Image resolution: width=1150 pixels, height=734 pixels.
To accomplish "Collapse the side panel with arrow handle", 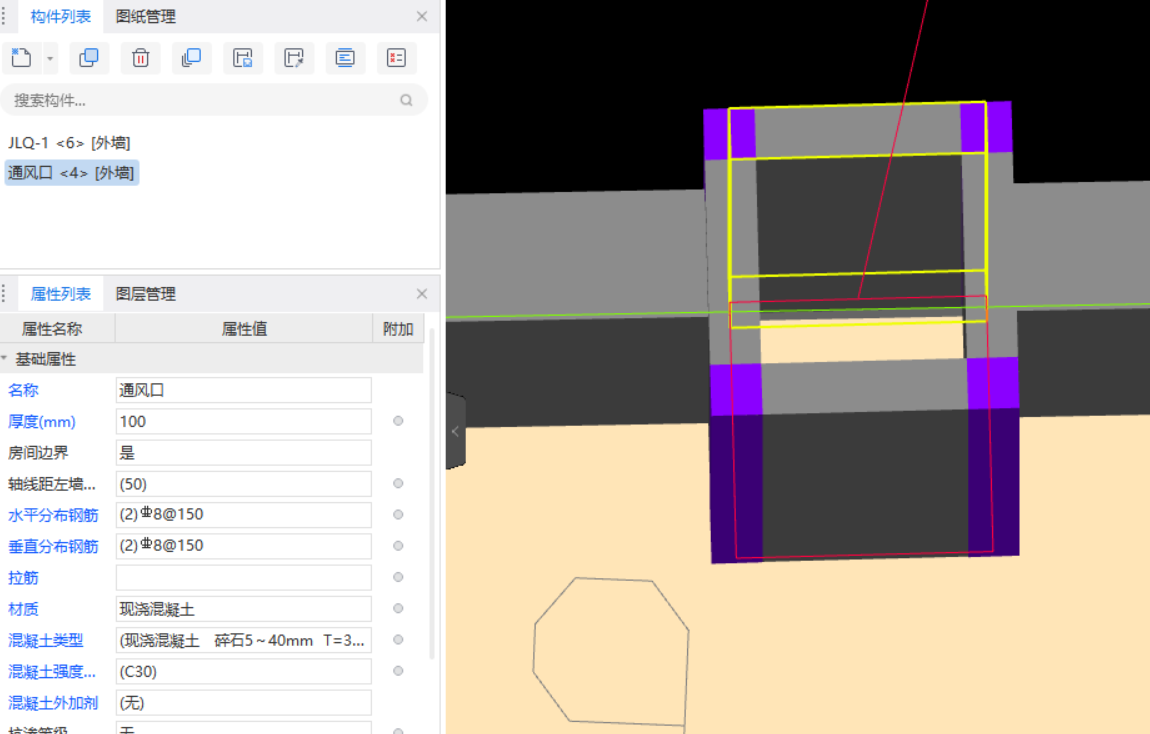I will click(x=455, y=431).
